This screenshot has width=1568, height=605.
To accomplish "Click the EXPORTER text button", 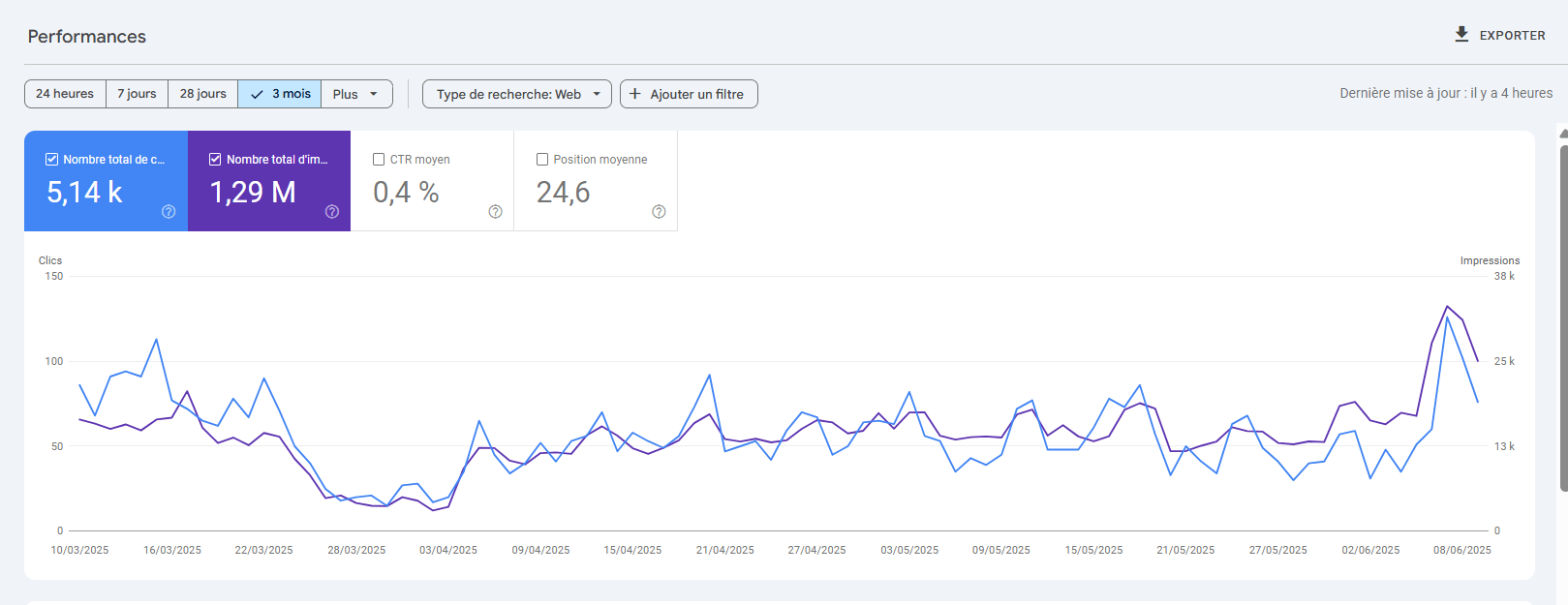I will tap(1512, 36).
